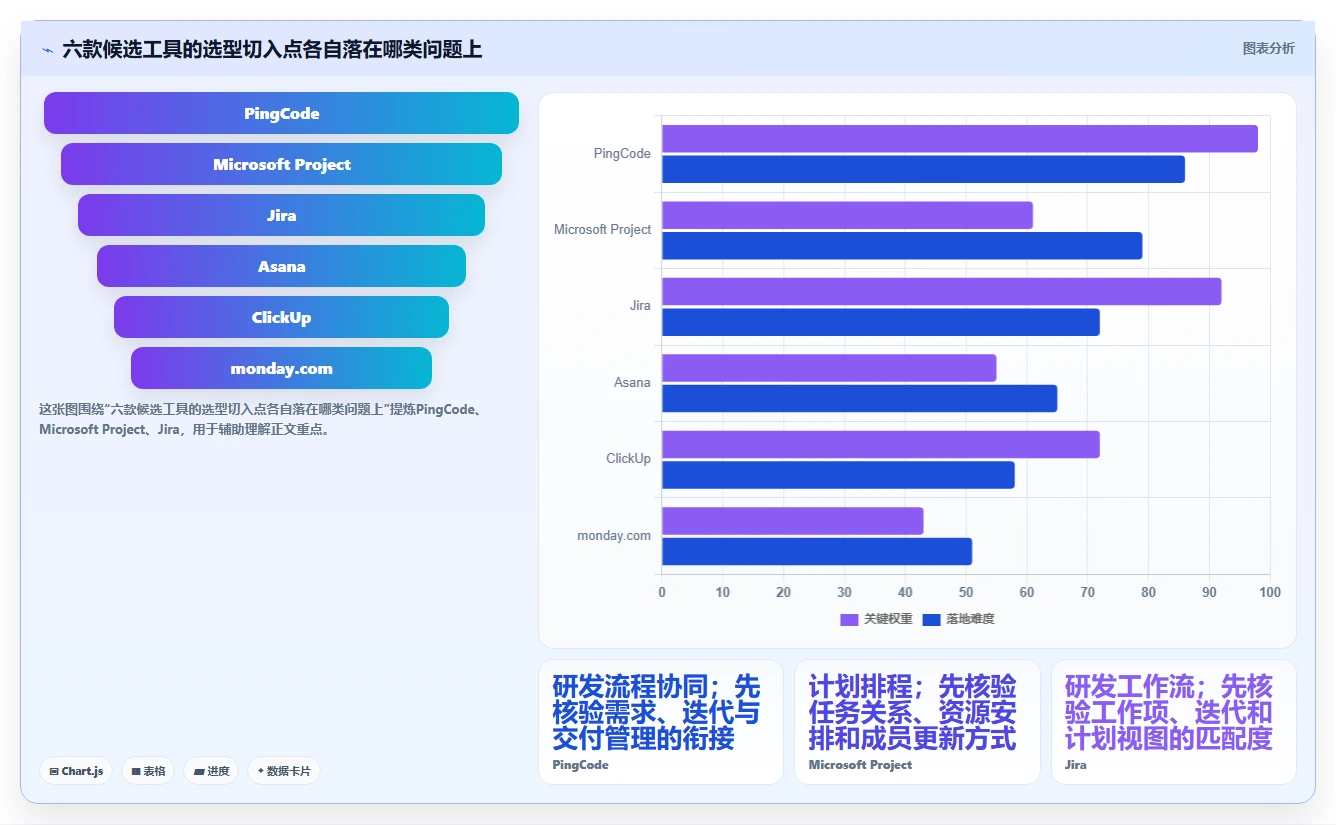The image size is (1336, 825).
Task: Click the x-axis tick value 100
Action: (x=1270, y=592)
